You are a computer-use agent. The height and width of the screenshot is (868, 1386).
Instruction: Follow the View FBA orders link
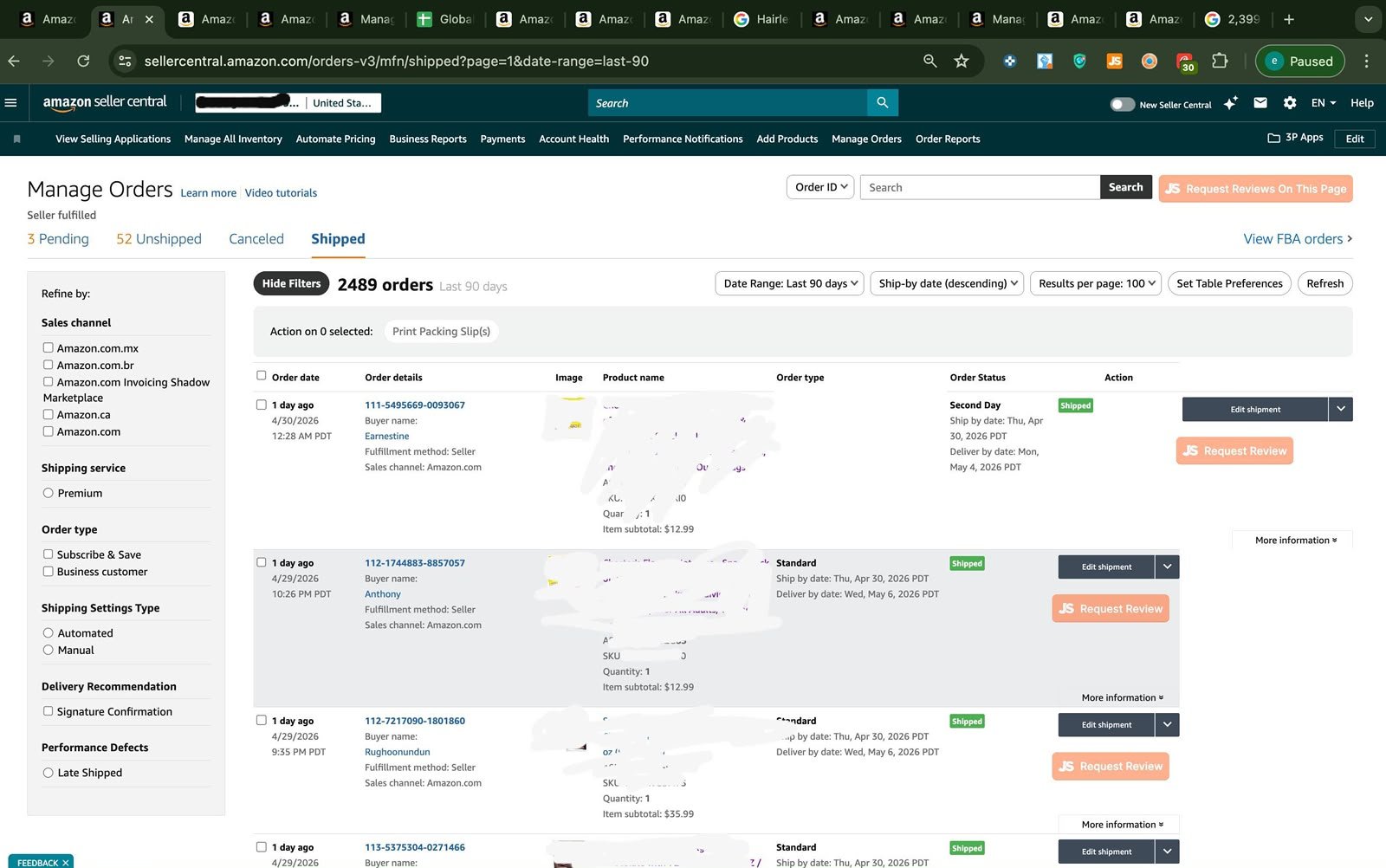(1298, 239)
